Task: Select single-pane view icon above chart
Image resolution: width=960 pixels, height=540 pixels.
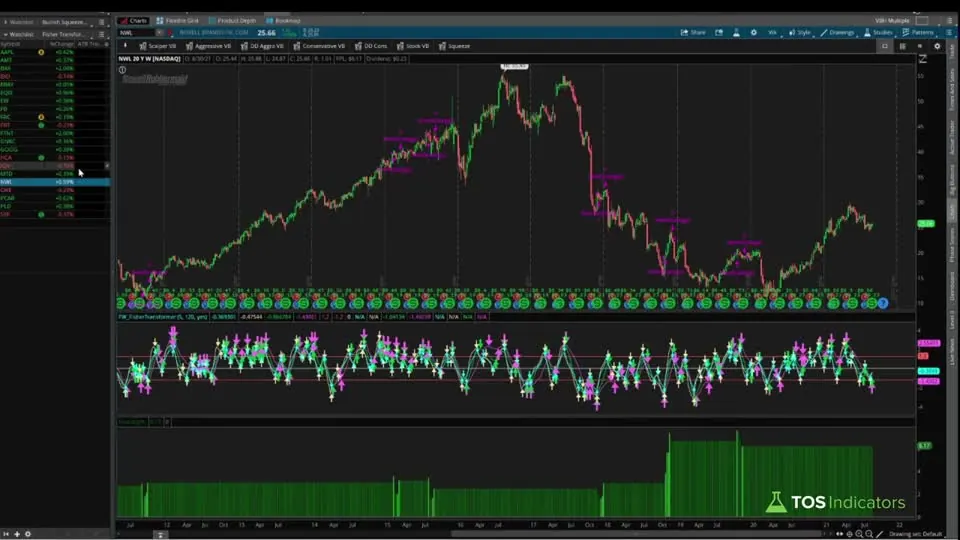Action: [x=885, y=46]
